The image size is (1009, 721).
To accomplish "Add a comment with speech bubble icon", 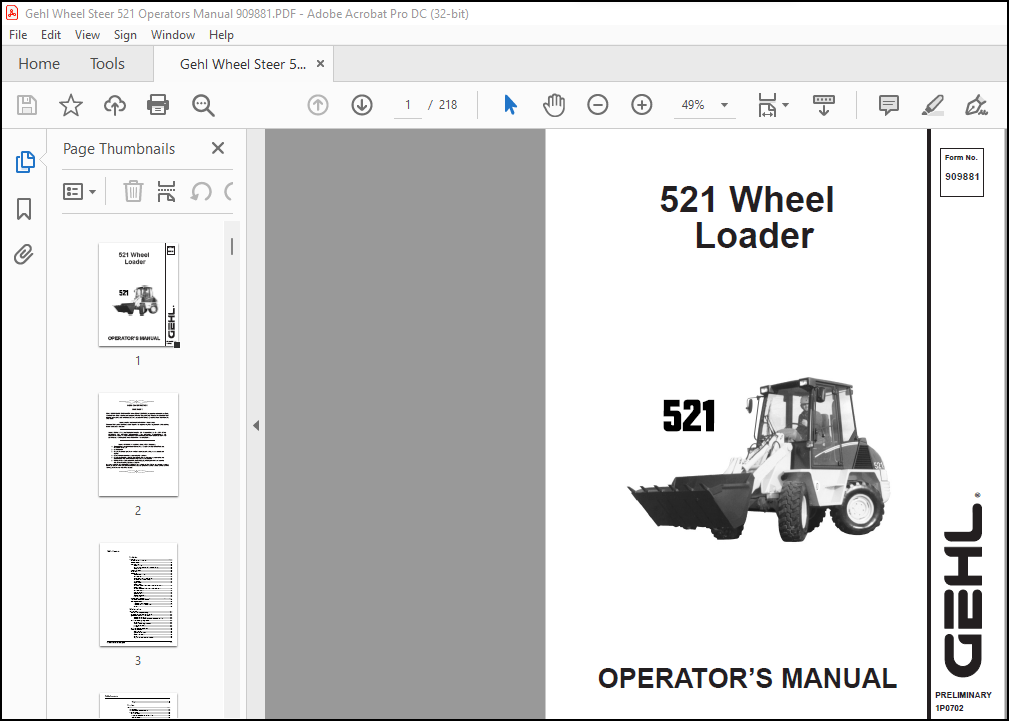I will click(889, 105).
